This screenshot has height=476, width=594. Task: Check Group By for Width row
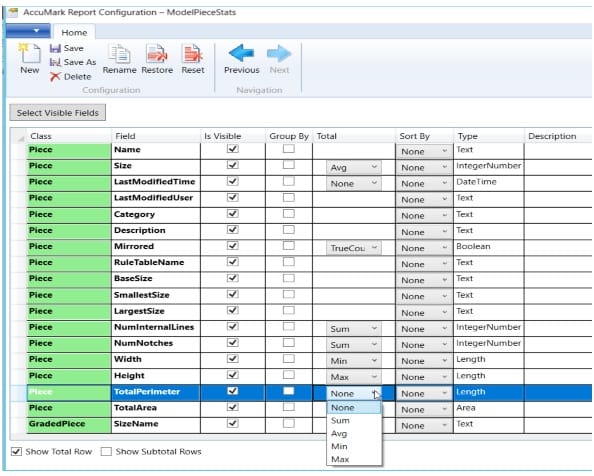[289, 359]
